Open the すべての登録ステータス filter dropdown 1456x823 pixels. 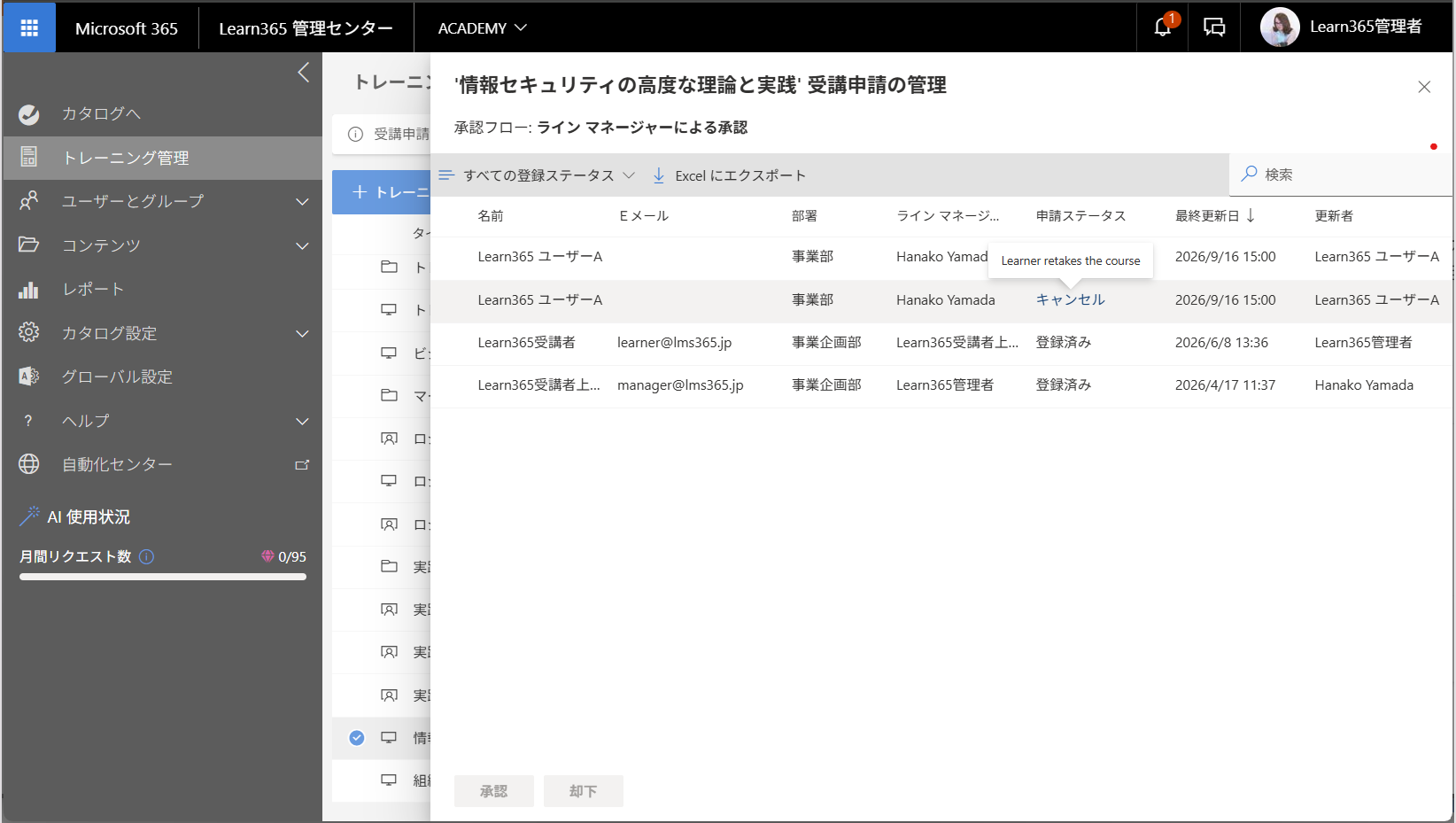[538, 175]
